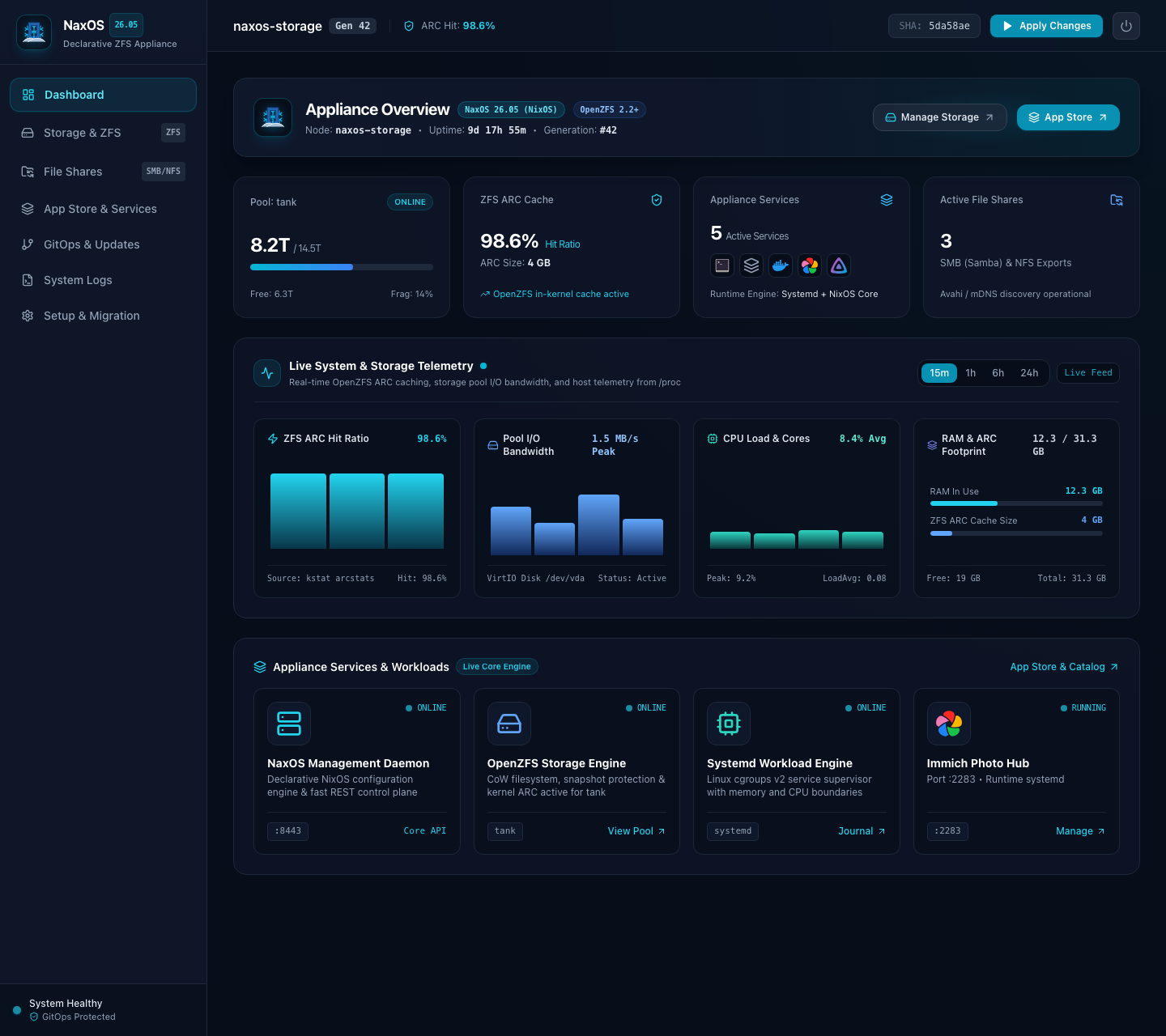Click the terminal service icon in Appliance Services
Image resolution: width=1166 pixels, height=1036 pixels.
pyautogui.click(x=722, y=265)
